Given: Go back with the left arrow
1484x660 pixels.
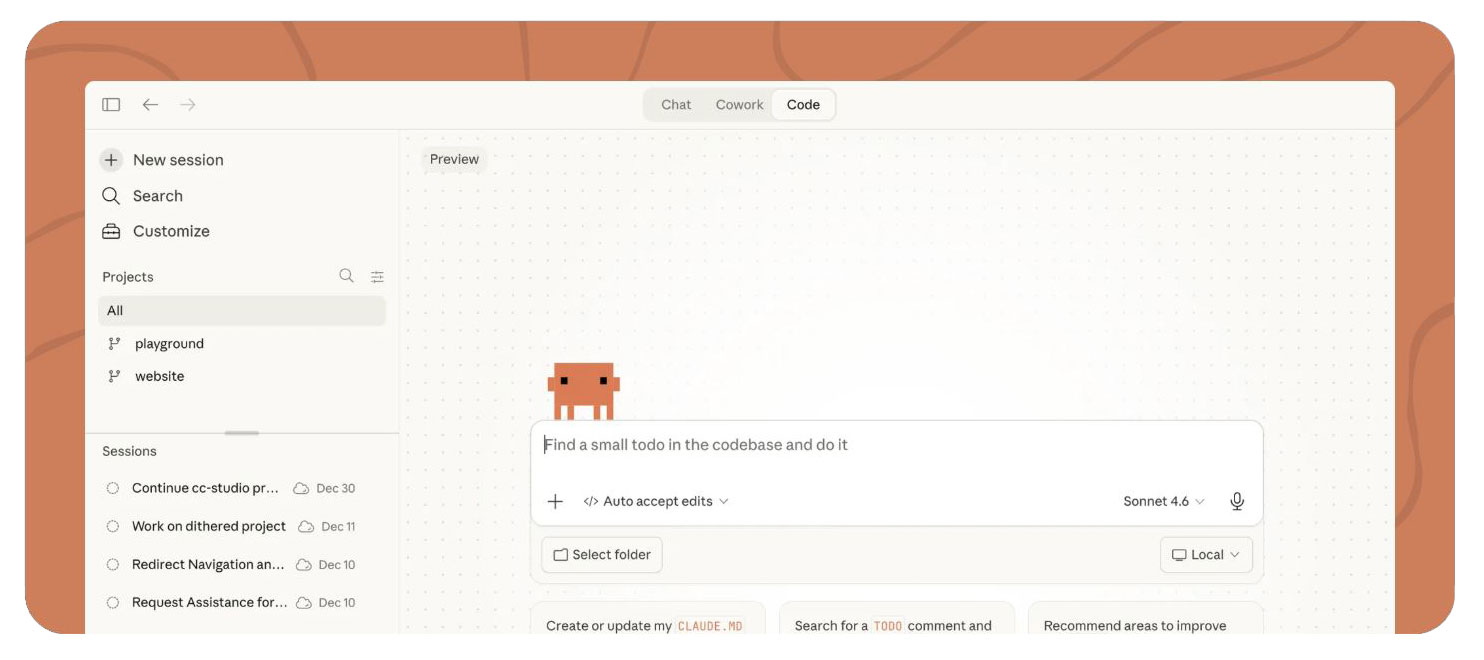Looking at the screenshot, I should tap(150, 105).
